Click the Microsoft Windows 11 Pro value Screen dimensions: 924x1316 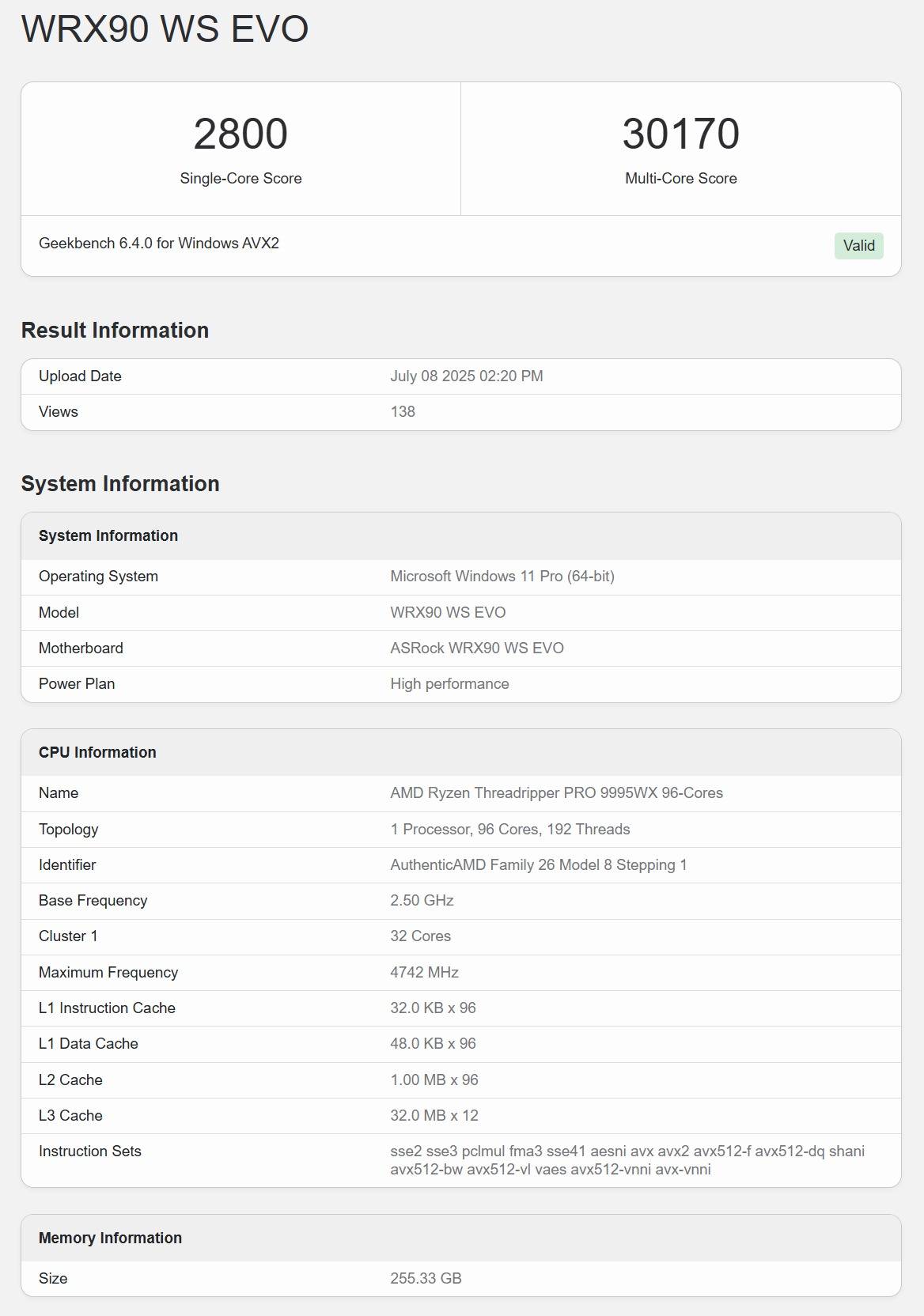[x=502, y=577]
